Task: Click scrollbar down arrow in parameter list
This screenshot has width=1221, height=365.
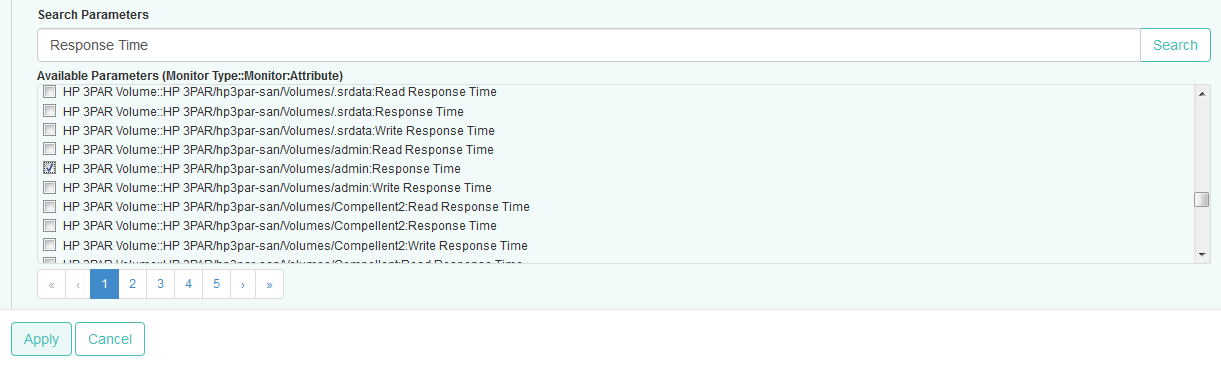Action: (1202, 255)
